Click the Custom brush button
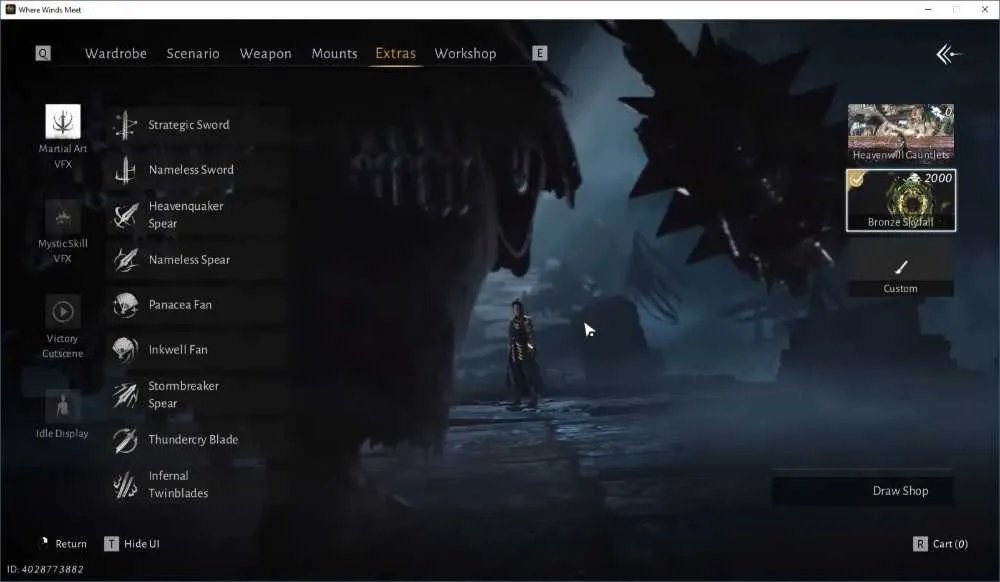 pyautogui.click(x=901, y=268)
